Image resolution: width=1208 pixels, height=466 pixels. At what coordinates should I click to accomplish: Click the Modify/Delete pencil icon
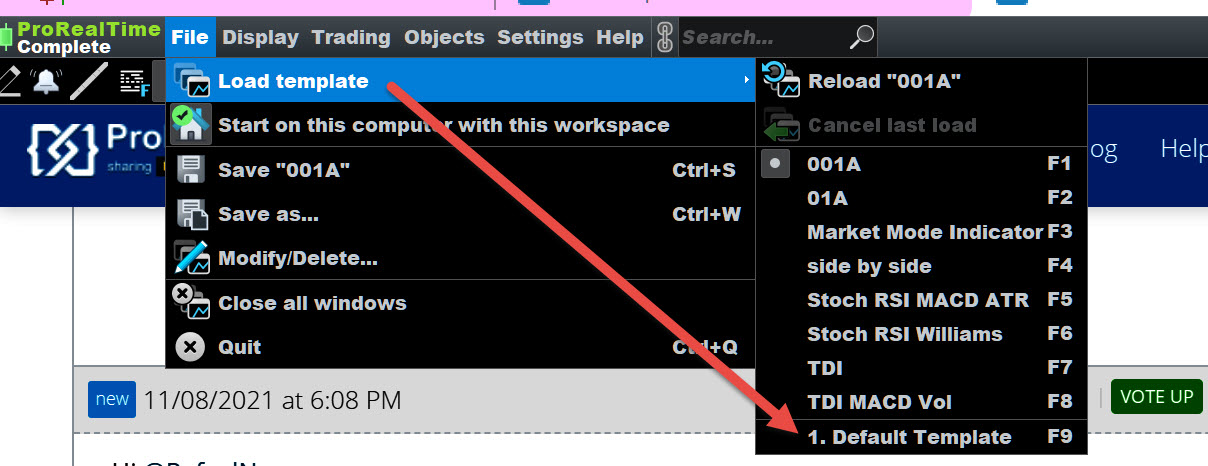[190, 258]
